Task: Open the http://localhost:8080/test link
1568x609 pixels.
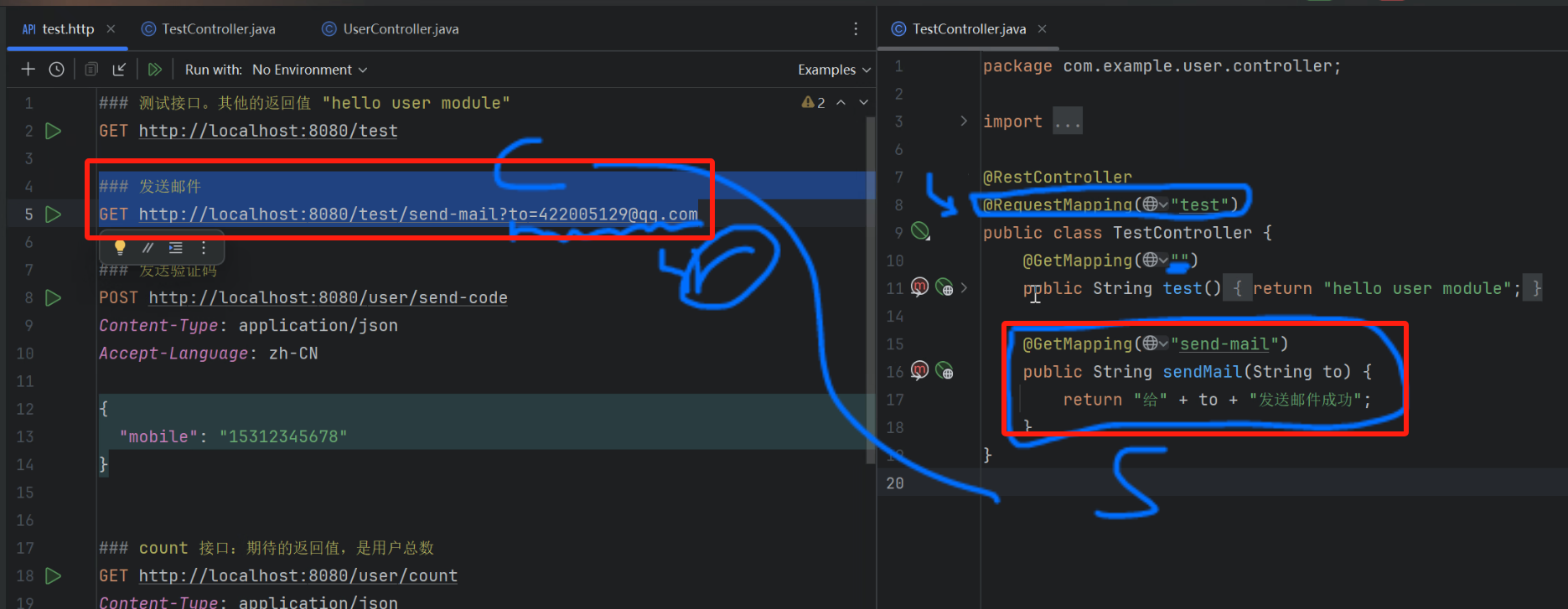Action: (268, 131)
